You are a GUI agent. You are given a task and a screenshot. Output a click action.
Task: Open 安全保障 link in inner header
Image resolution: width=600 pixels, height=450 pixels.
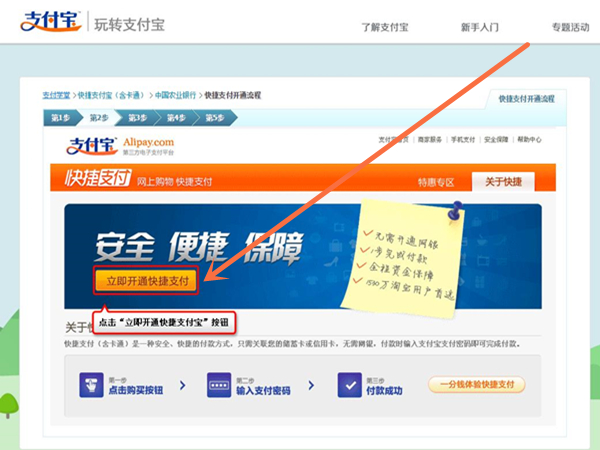(x=496, y=140)
